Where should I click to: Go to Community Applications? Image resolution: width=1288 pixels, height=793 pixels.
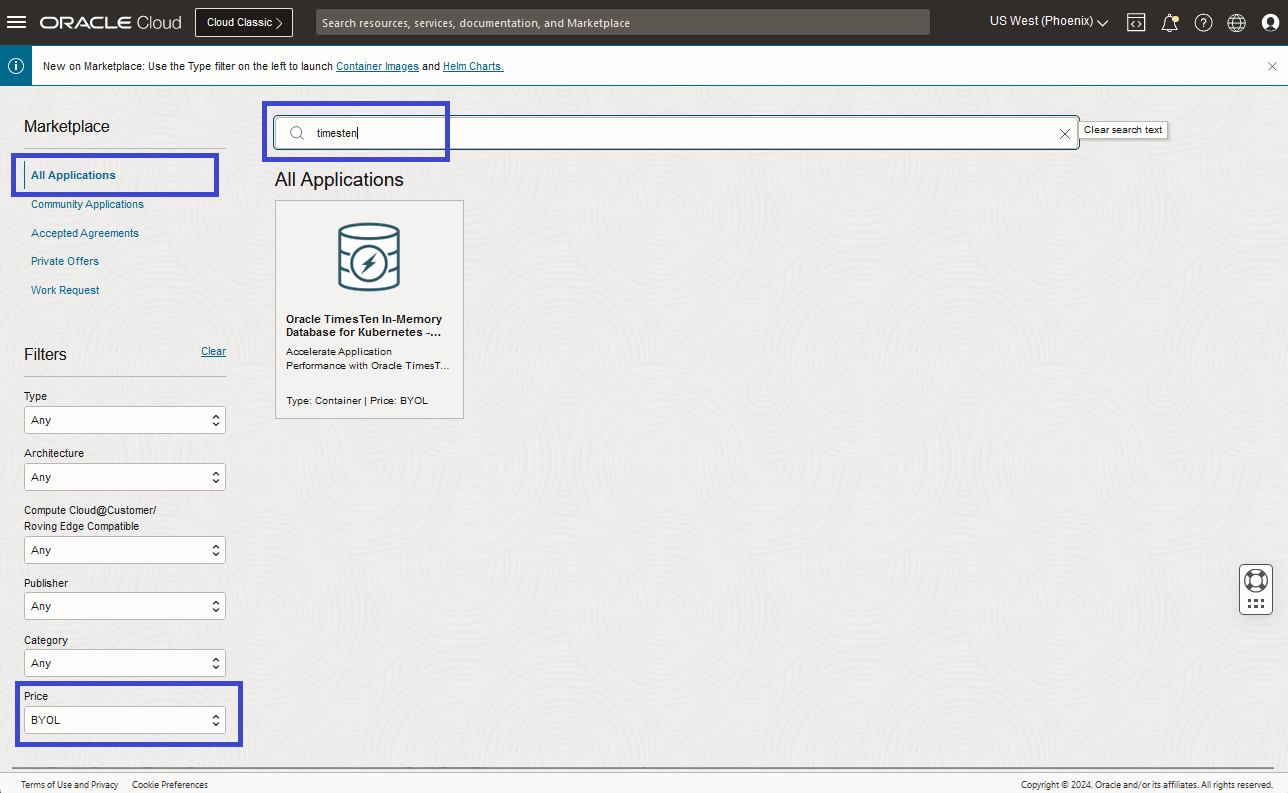[x=87, y=204]
